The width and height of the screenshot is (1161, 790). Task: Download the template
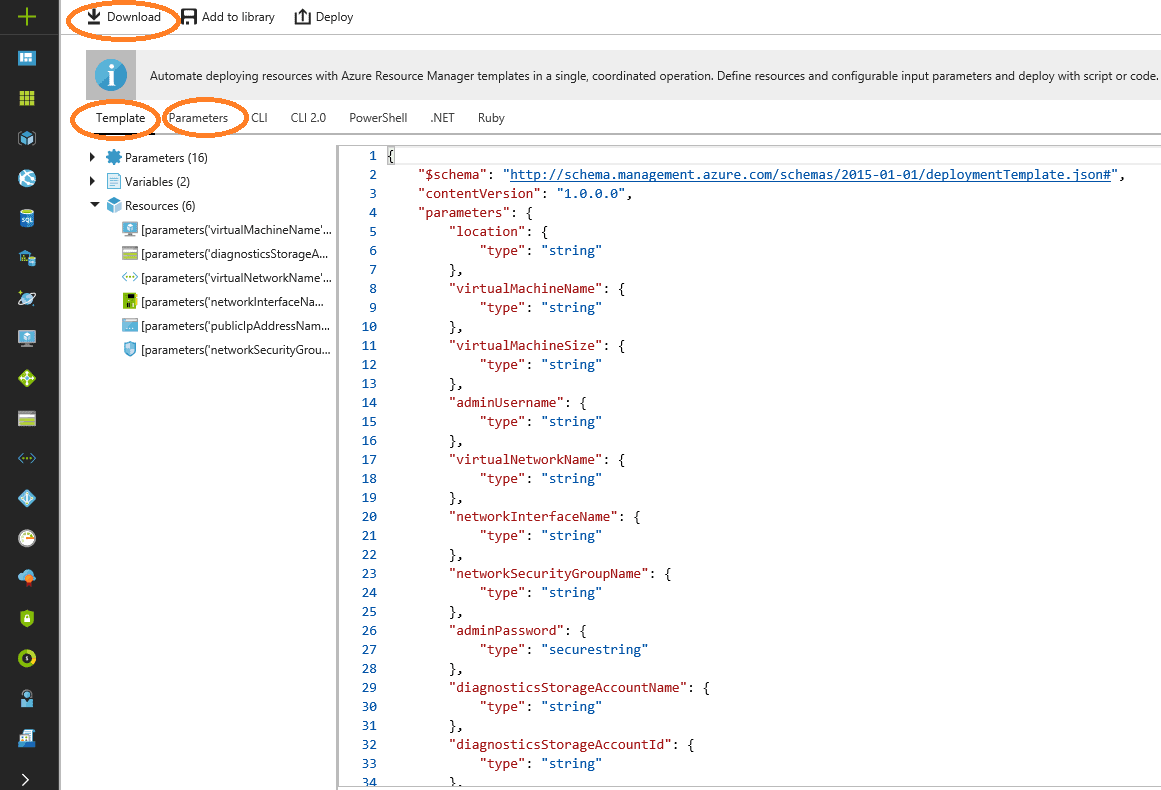(x=124, y=17)
